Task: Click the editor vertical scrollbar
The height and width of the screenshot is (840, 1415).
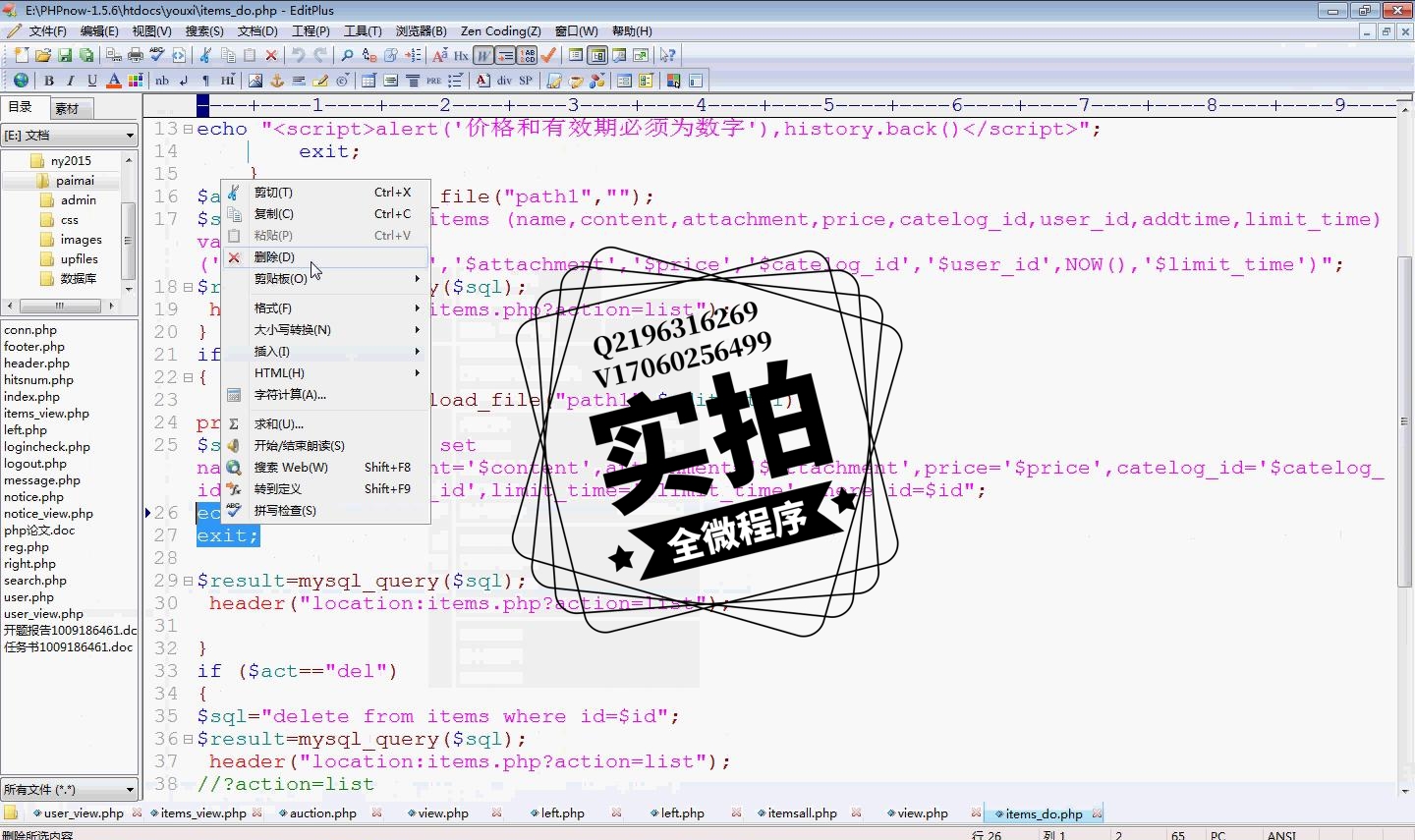Action: 1405,451
